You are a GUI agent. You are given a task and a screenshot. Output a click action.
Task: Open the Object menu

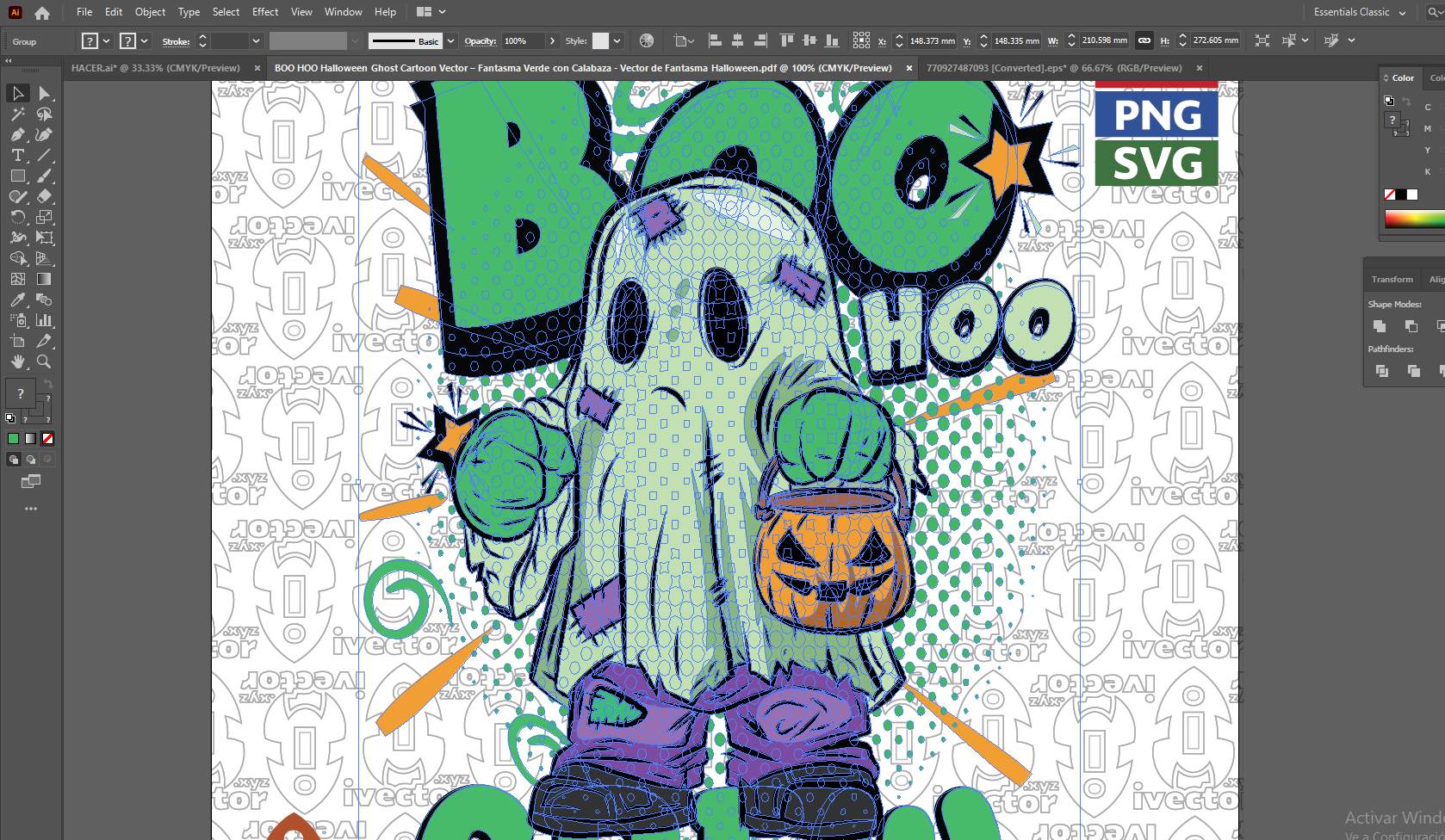click(150, 12)
